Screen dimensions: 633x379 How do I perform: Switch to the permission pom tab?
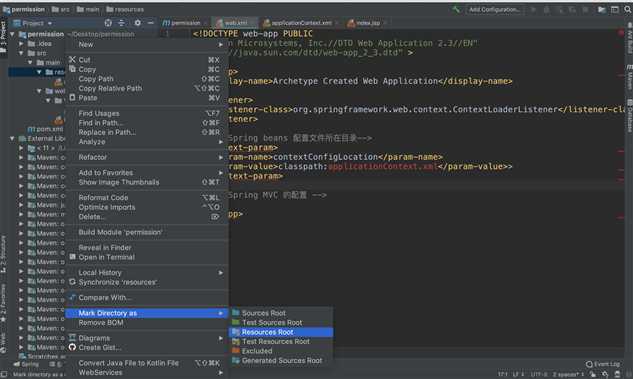pyautogui.click(x=185, y=23)
